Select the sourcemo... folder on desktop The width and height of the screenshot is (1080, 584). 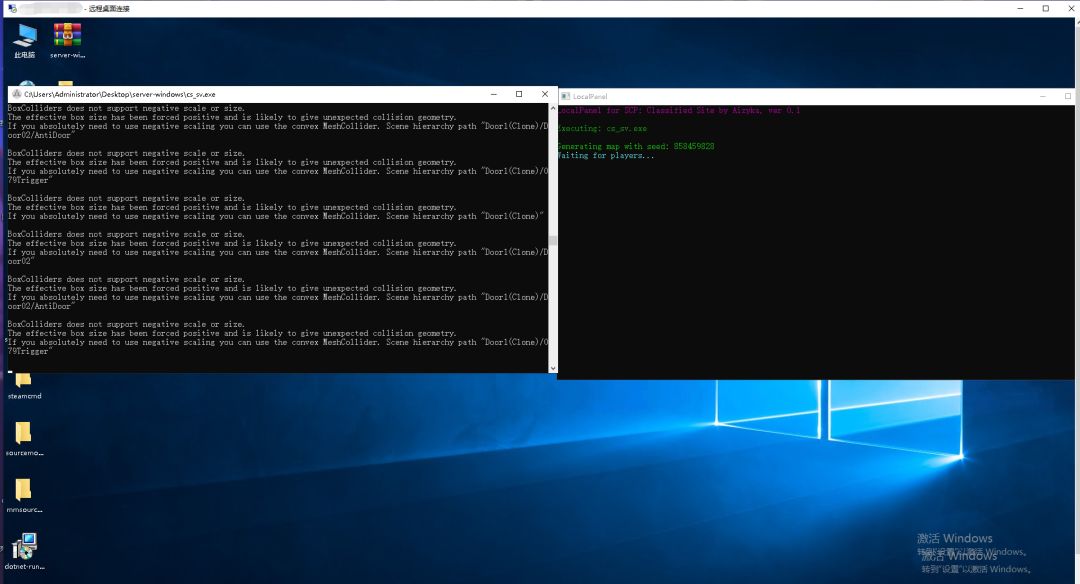pyautogui.click(x=24, y=439)
